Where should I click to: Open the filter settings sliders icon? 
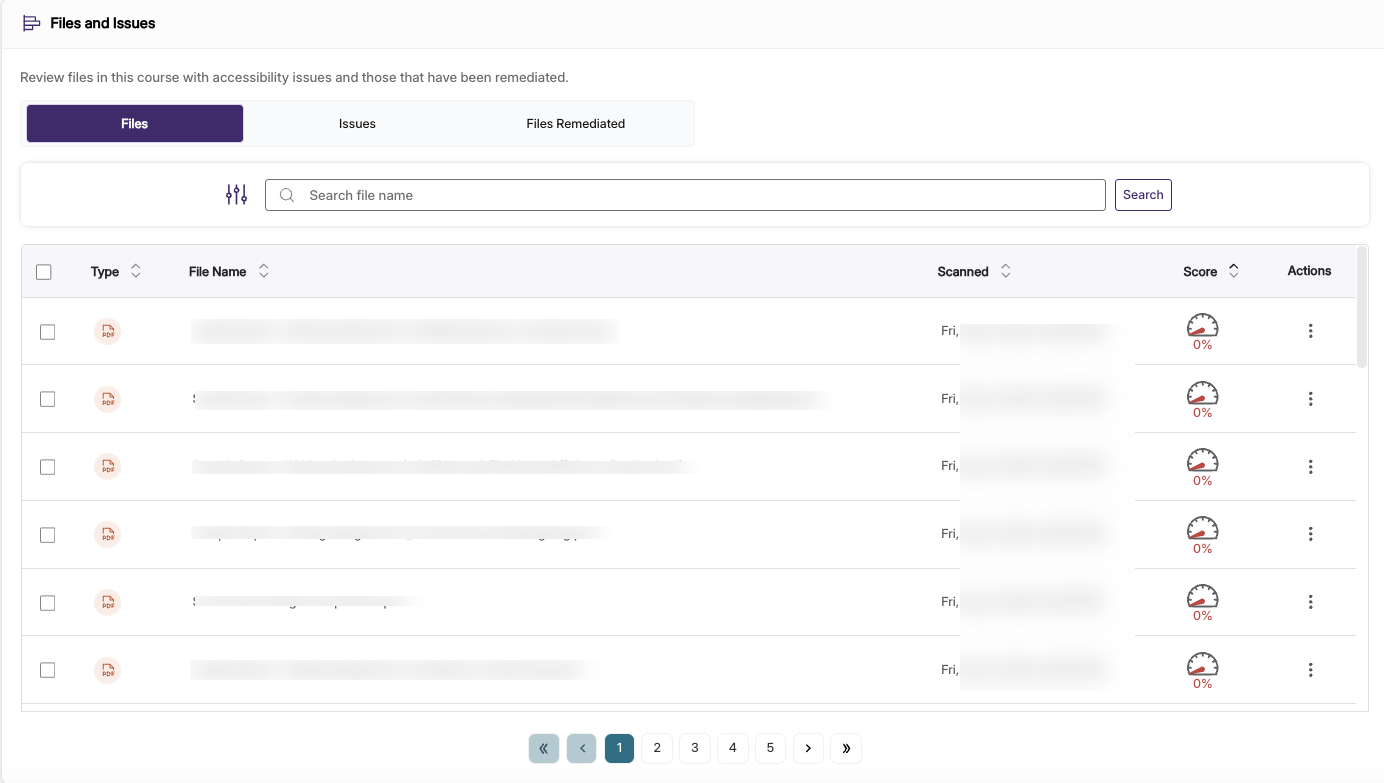(x=236, y=195)
